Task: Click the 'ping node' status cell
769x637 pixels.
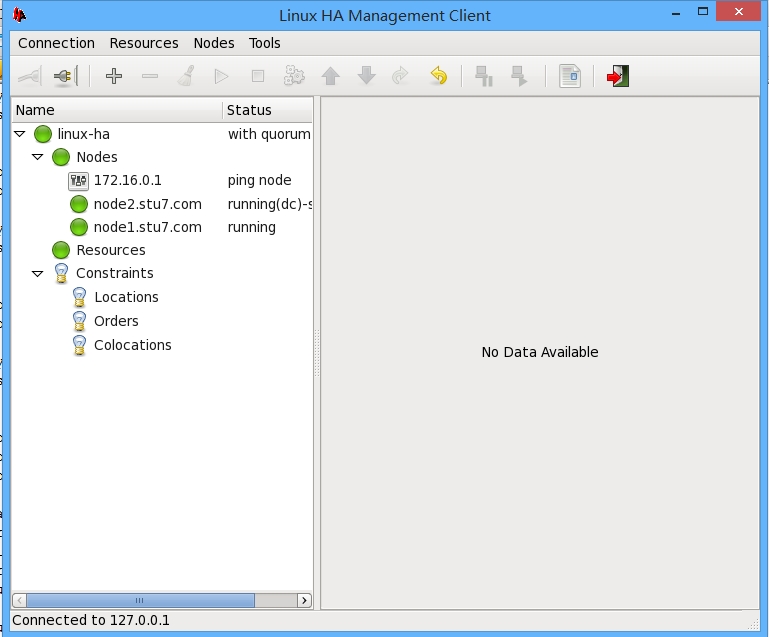Action: (259, 180)
